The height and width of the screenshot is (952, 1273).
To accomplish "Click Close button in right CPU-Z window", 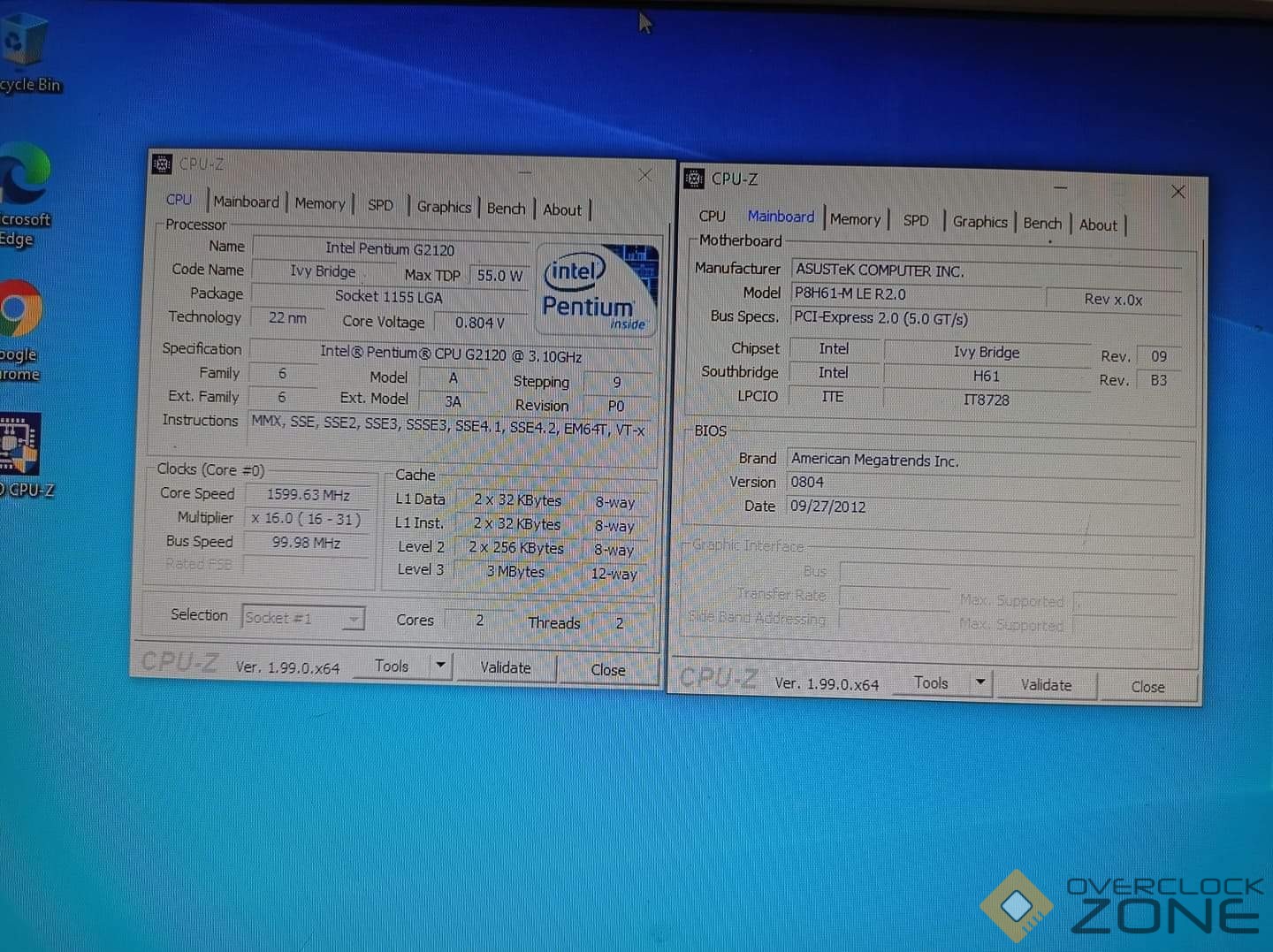I will click(x=1147, y=687).
